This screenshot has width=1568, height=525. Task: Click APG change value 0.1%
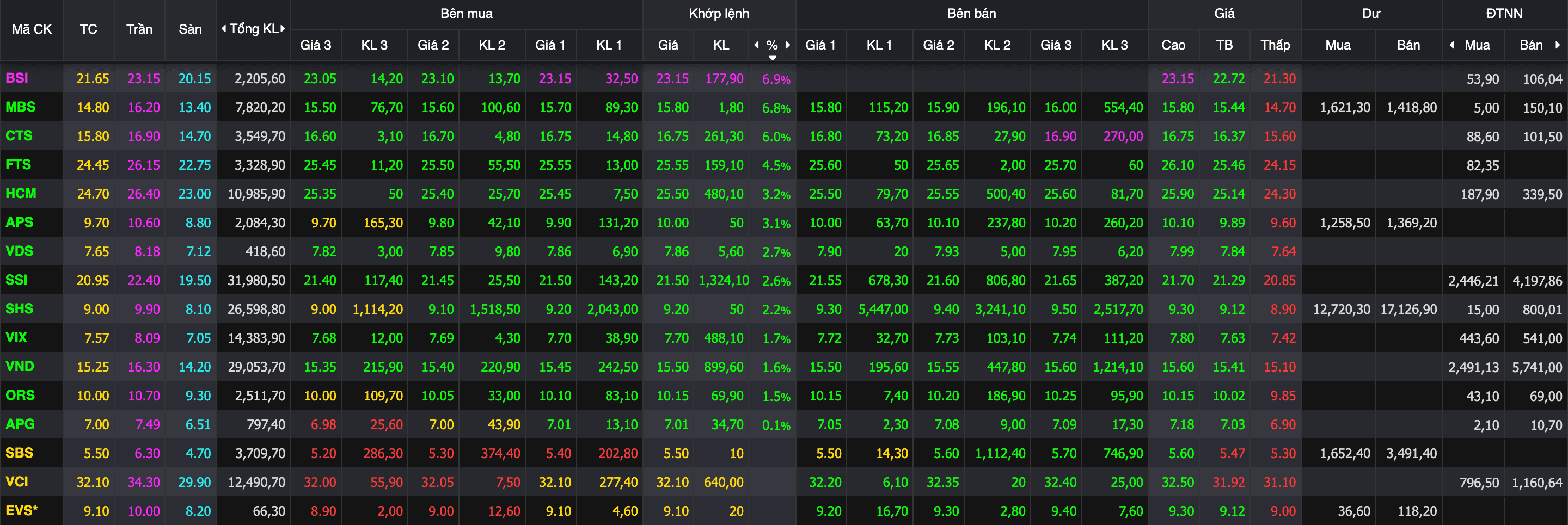(x=776, y=425)
